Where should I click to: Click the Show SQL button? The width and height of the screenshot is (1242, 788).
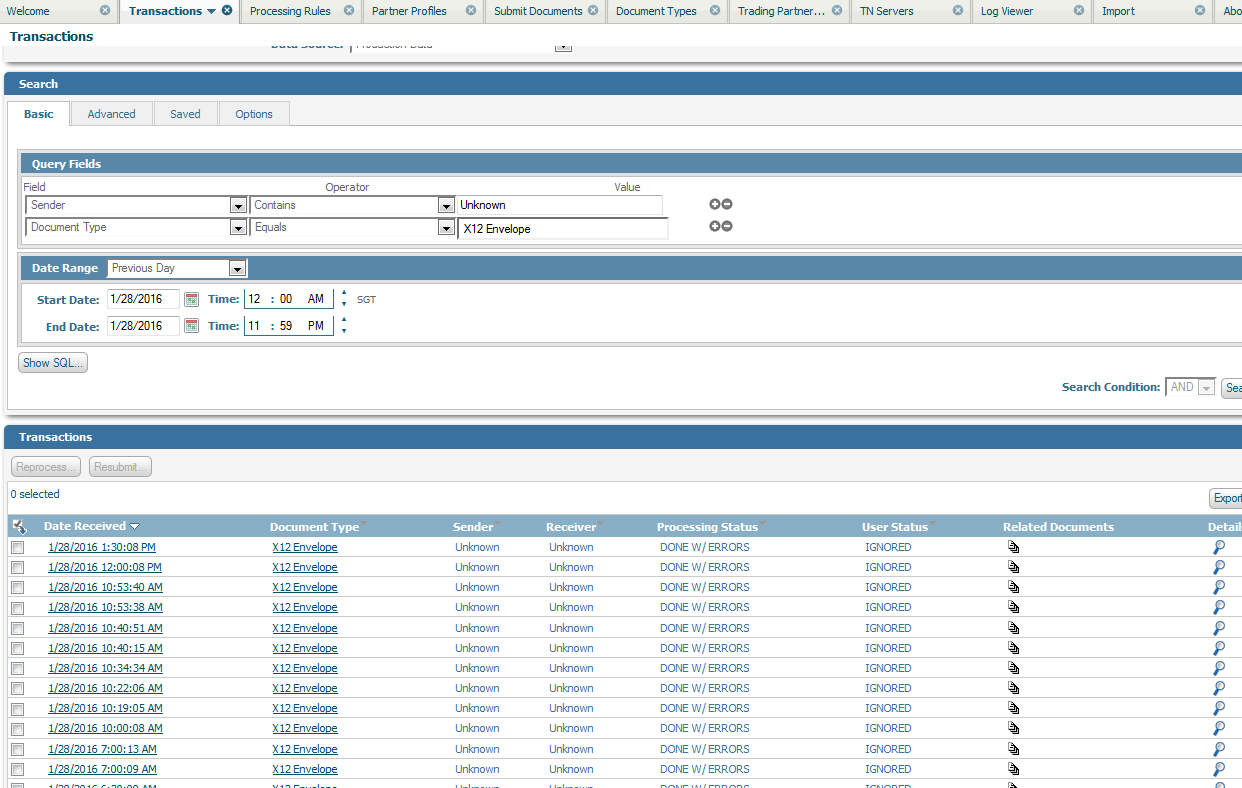(53, 363)
